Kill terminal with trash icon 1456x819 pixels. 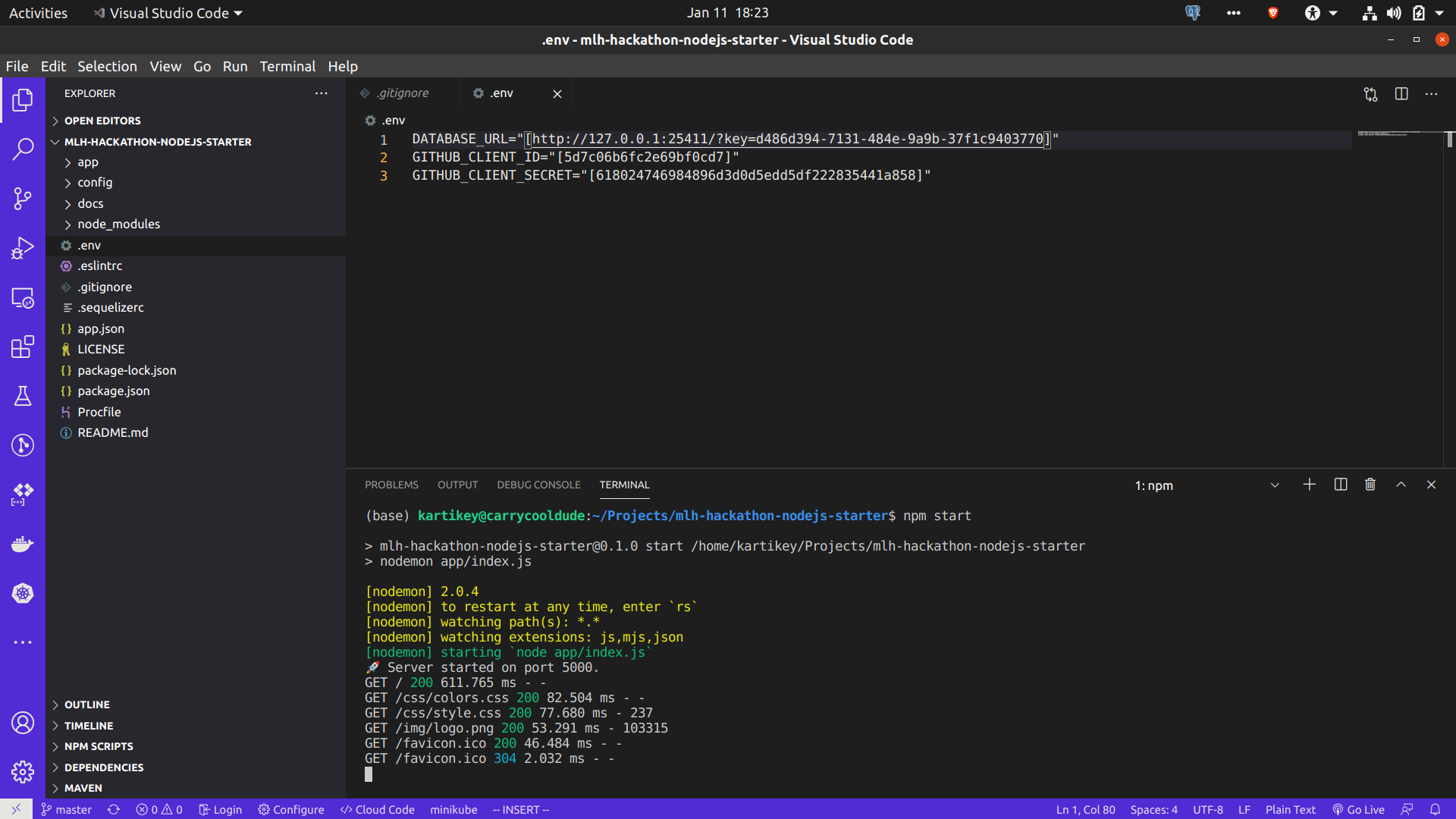pyautogui.click(x=1370, y=485)
